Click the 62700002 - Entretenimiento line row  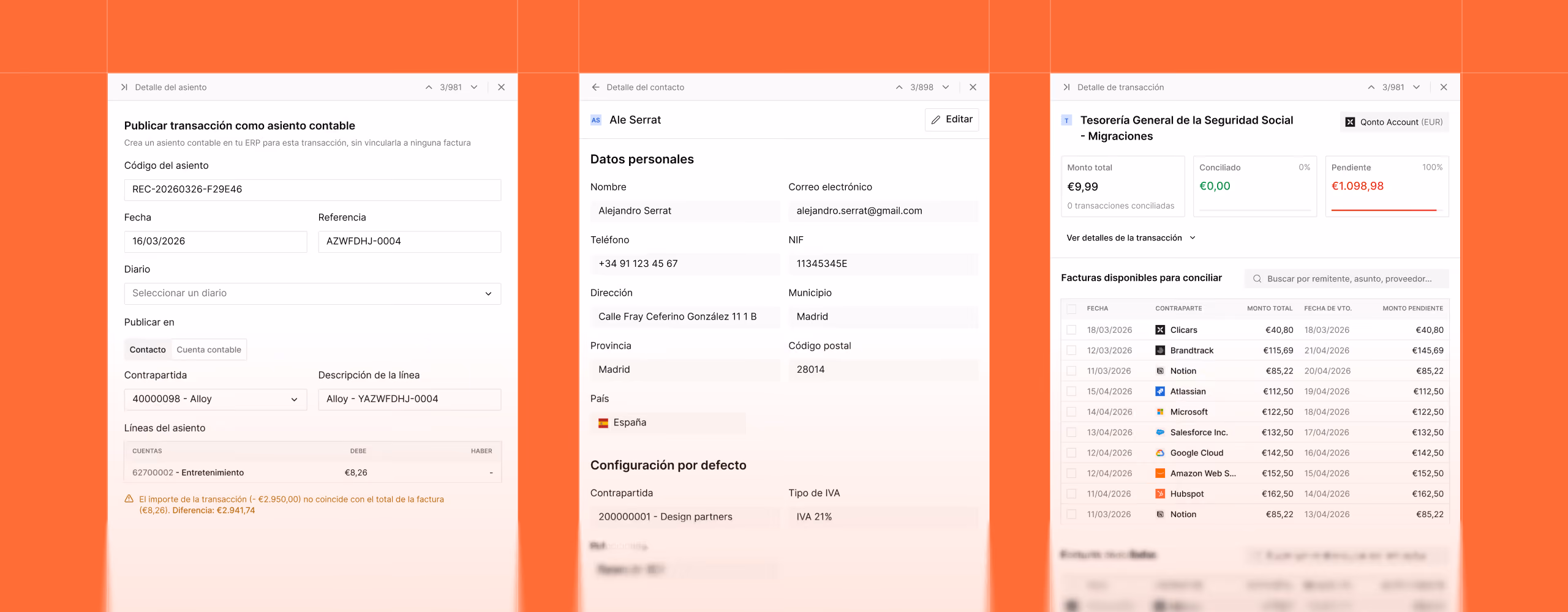[x=312, y=473]
